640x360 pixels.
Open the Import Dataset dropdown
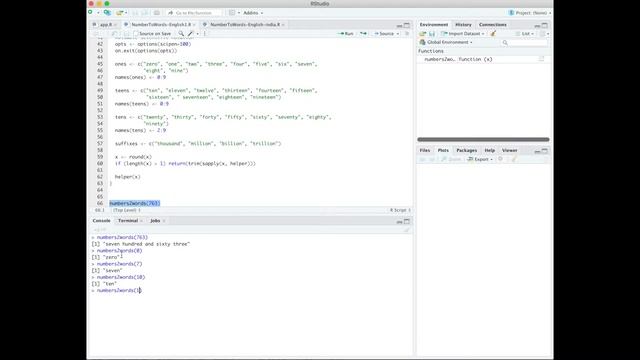[x=463, y=33]
